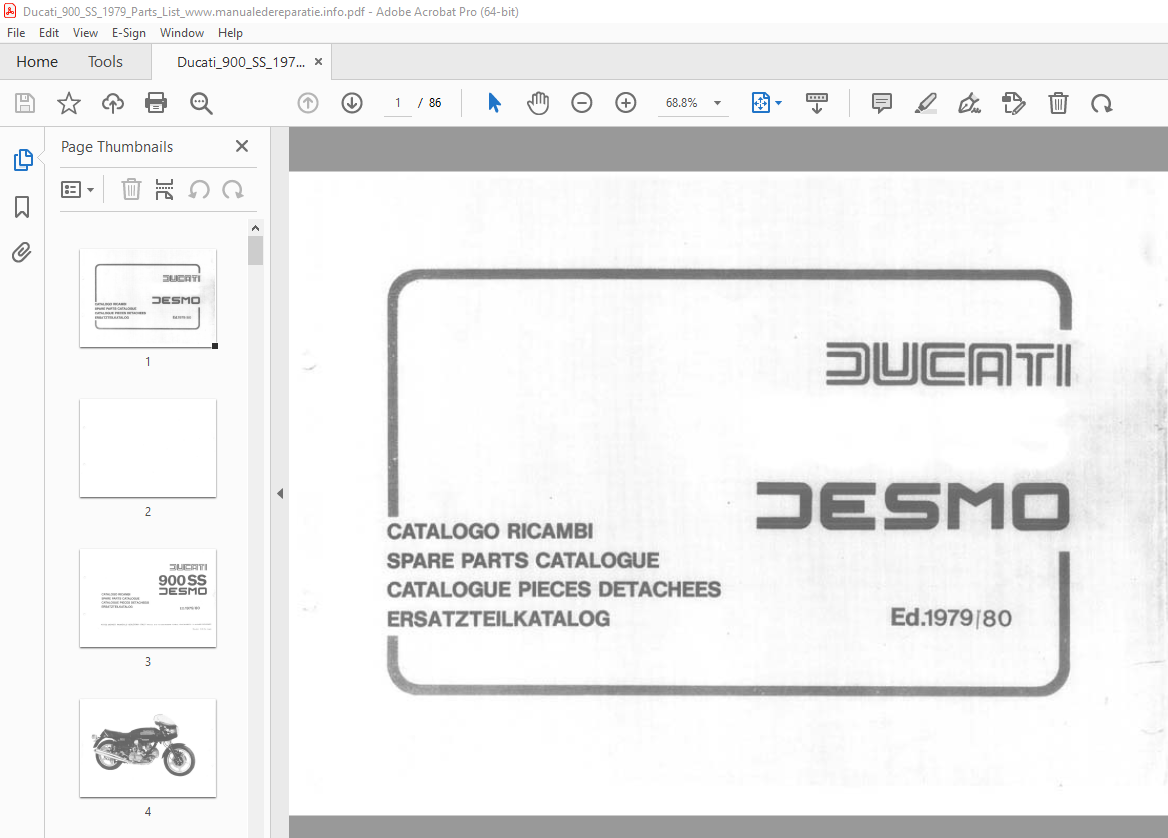Open the Sign document pen tool
Viewport: 1168px width, 838px height.
pos(969,103)
